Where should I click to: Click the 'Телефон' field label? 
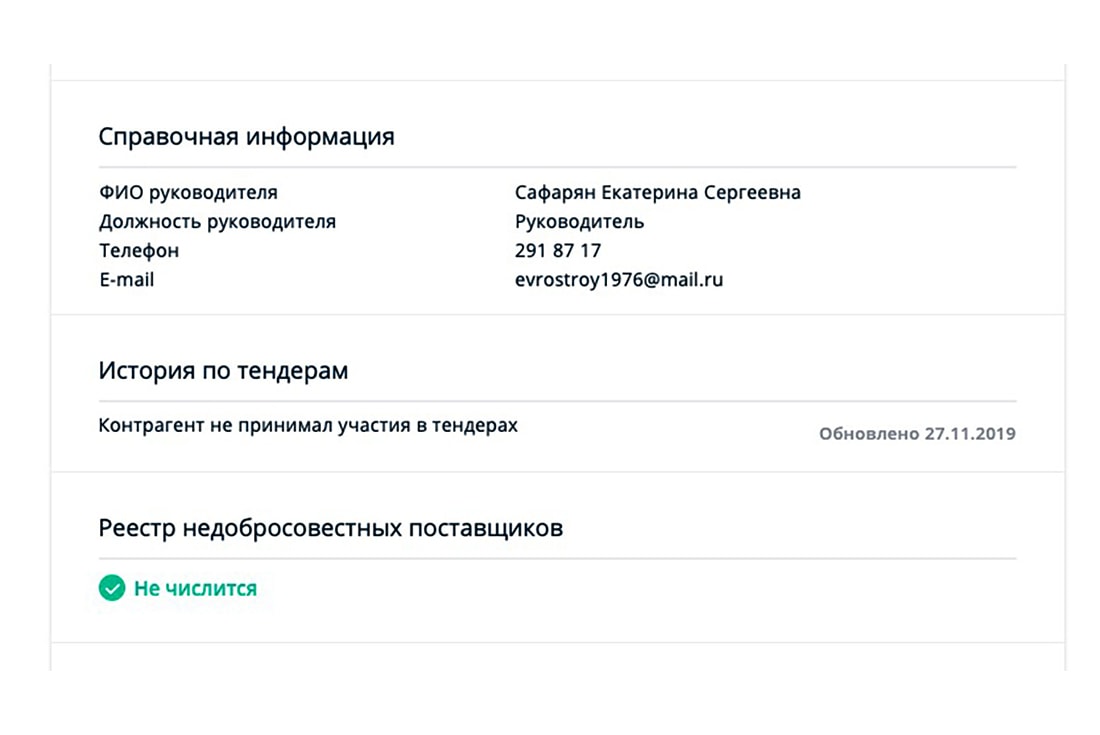[139, 251]
